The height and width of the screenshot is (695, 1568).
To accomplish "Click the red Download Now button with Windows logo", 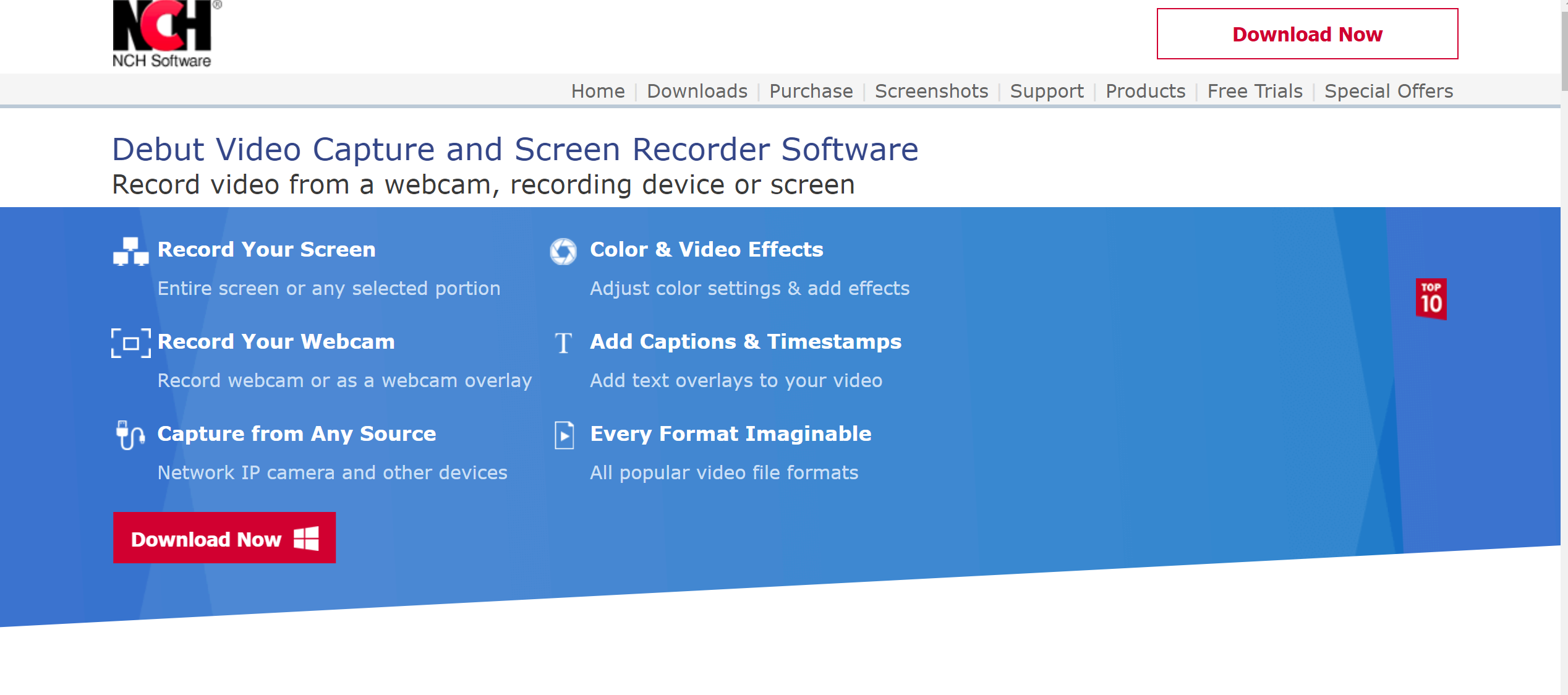I will (224, 538).
